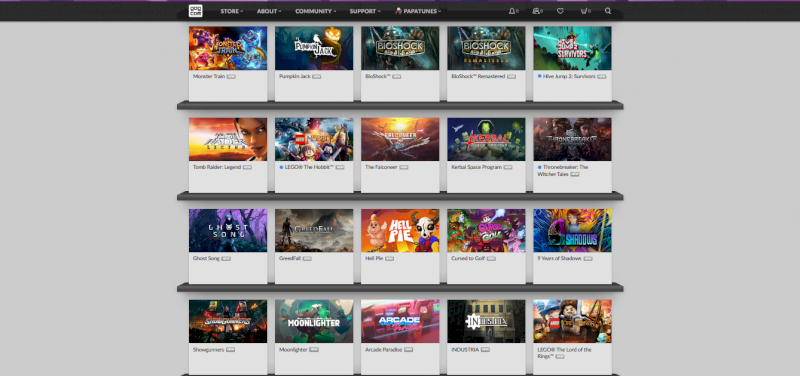Click the badge next to Hell Pie
The image size is (800, 376).
coord(389,259)
